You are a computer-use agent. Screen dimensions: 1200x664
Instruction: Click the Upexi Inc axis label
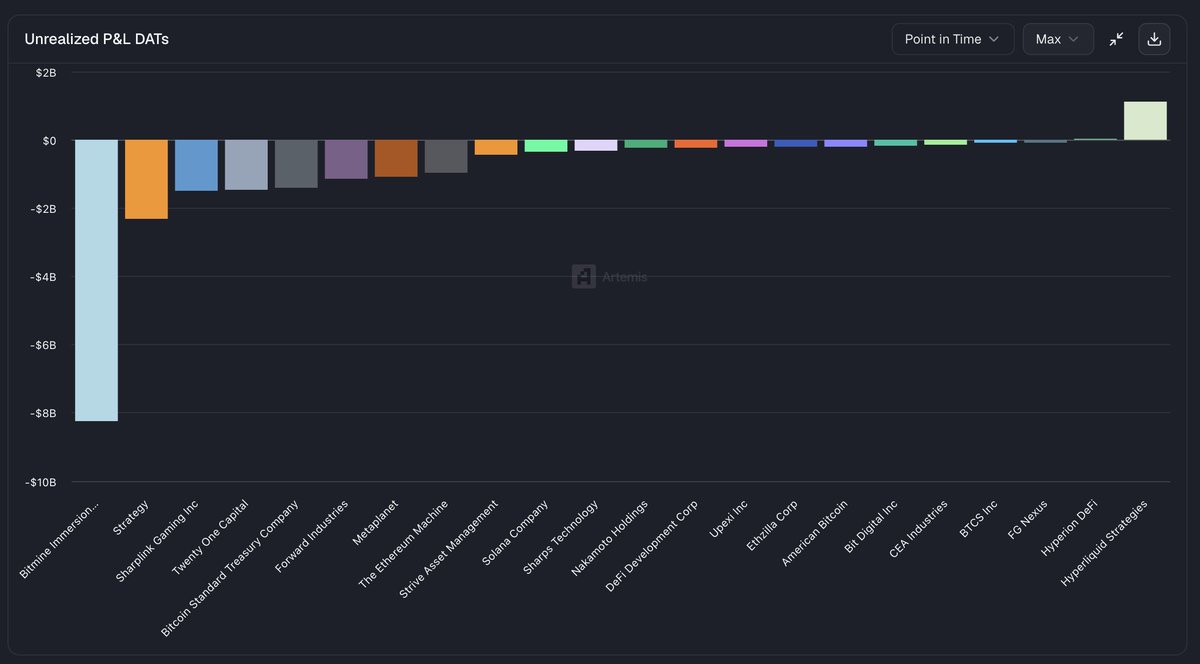click(x=728, y=520)
